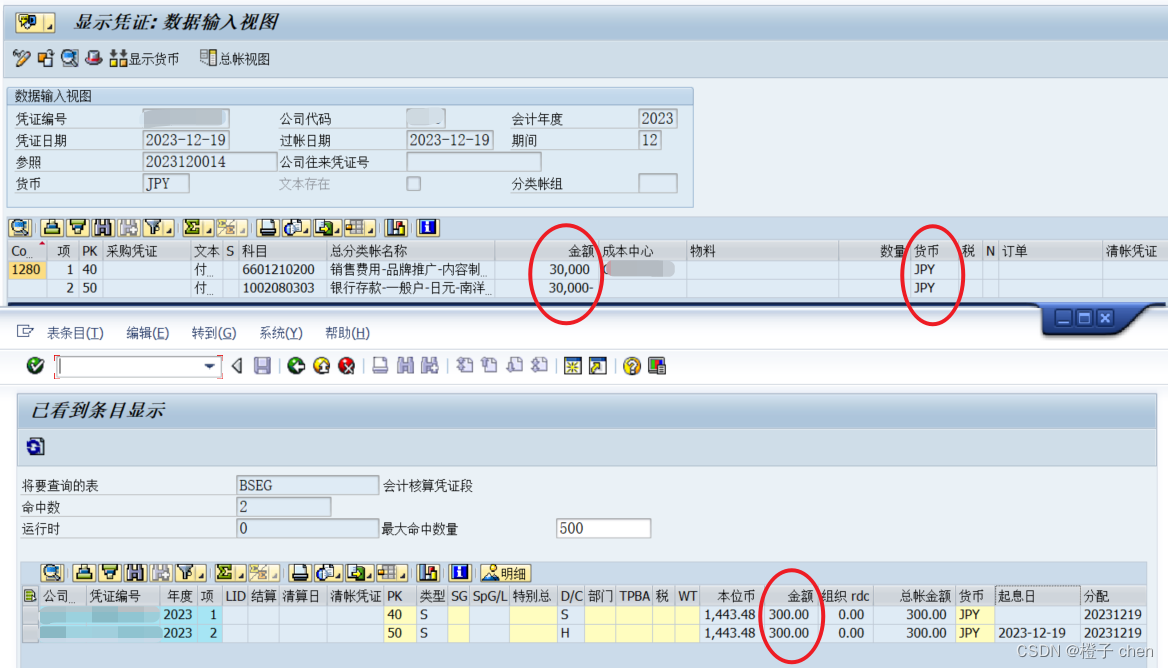The width and height of the screenshot is (1168, 668).
Task: Click the continue green checkmark button
Action: [34, 366]
